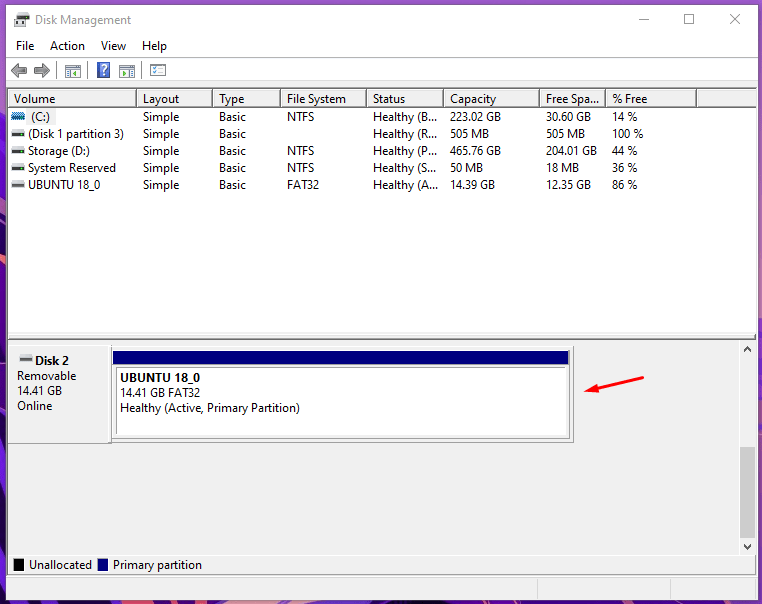762x604 pixels.
Task: Click the Disk Management title bar icon
Action: pos(21,20)
